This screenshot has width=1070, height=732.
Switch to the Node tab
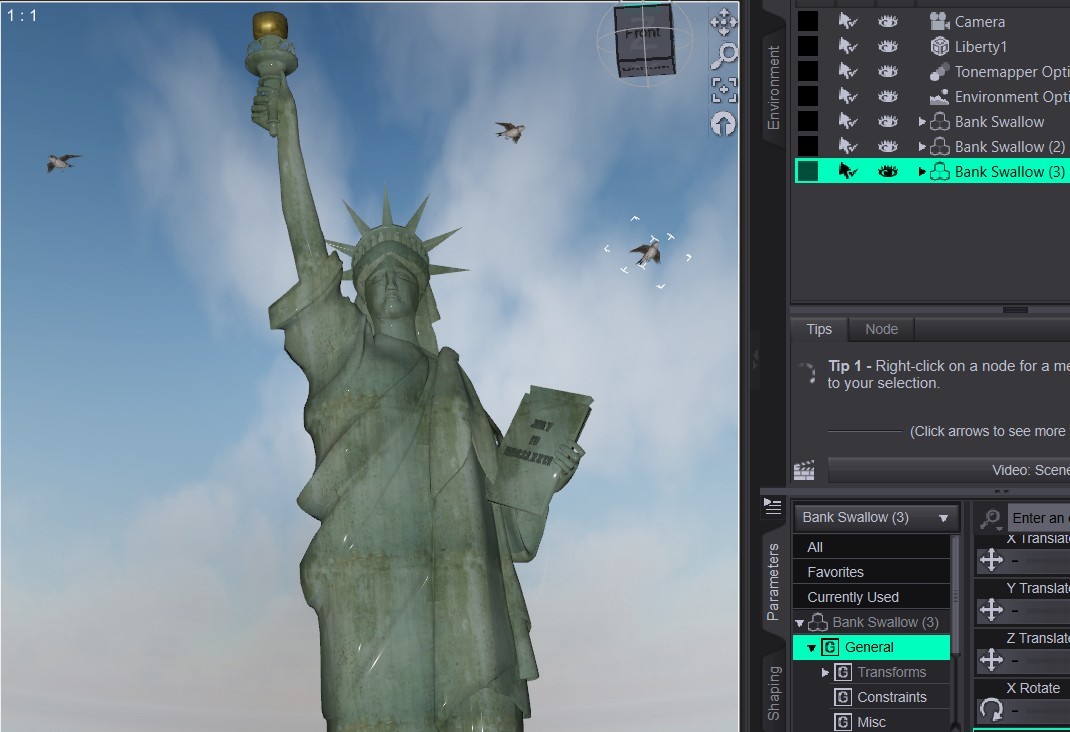coord(881,329)
